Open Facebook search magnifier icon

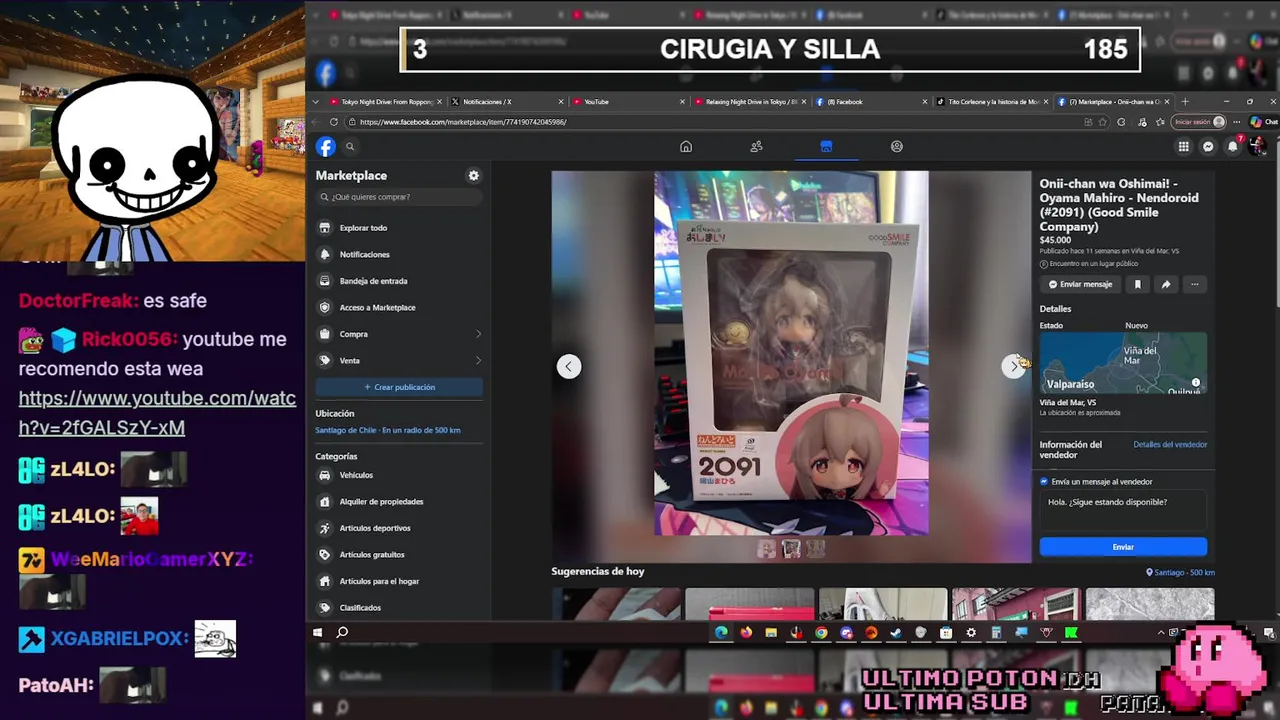[350, 147]
